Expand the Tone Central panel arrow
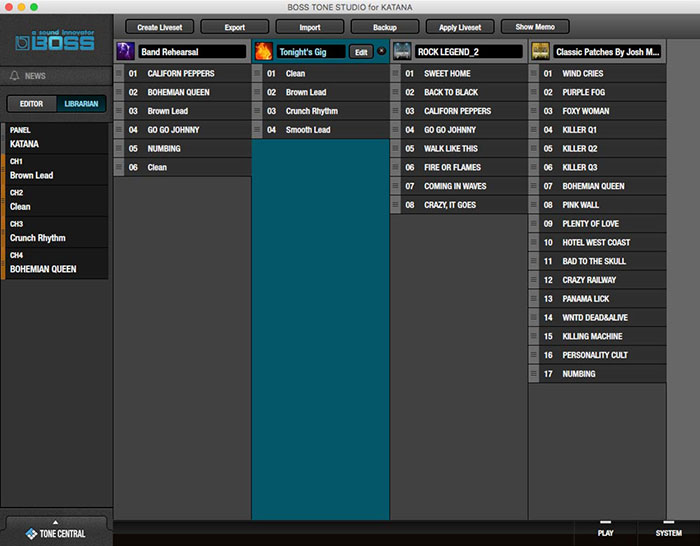The image size is (700, 546). click(55, 522)
